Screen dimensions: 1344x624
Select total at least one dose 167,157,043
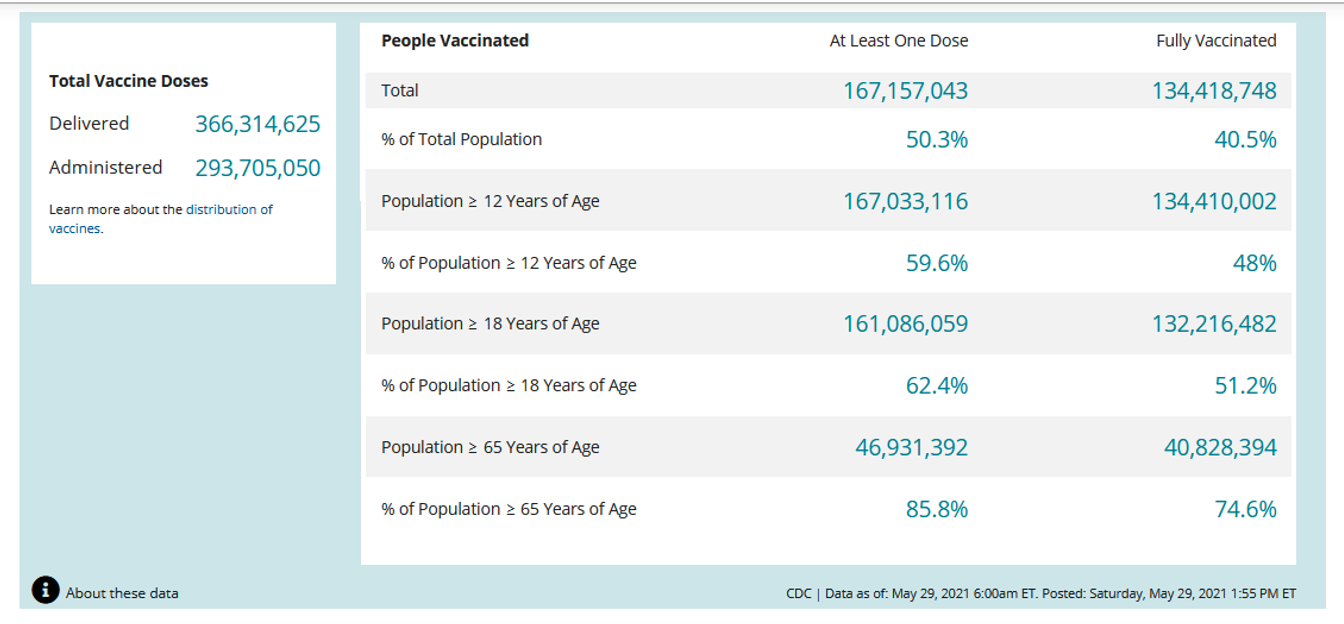[906, 91]
